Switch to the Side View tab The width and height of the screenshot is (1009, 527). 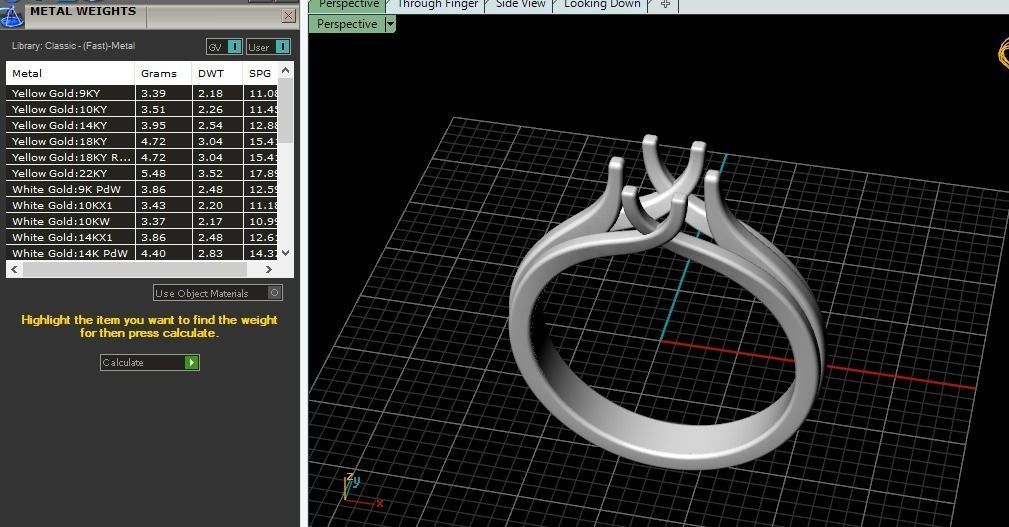pyautogui.click(x=520, y=5)
